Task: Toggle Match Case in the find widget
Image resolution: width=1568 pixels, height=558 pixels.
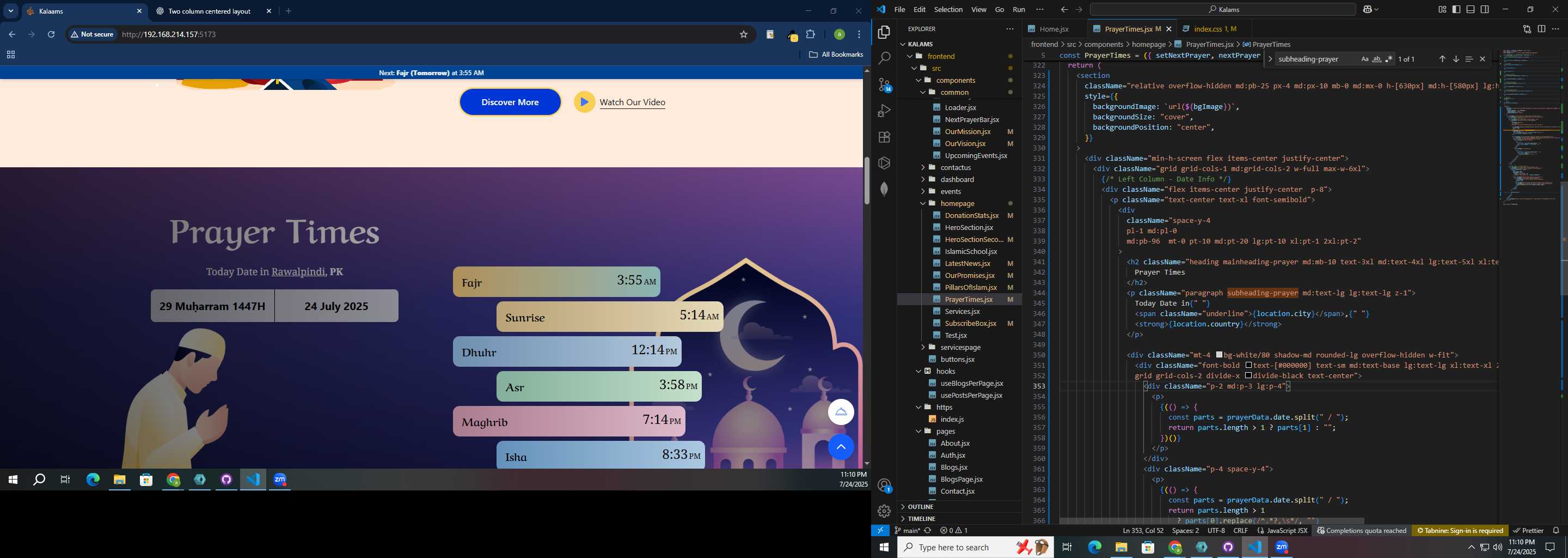Action: tap(1365, 59)
